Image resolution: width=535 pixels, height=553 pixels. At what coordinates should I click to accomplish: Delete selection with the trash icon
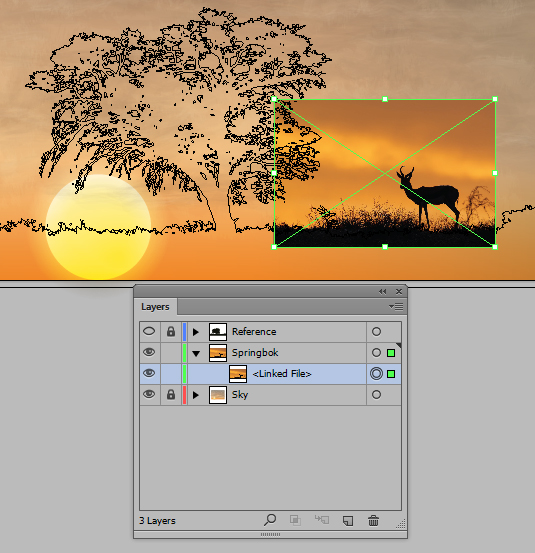tap(373, 521)
